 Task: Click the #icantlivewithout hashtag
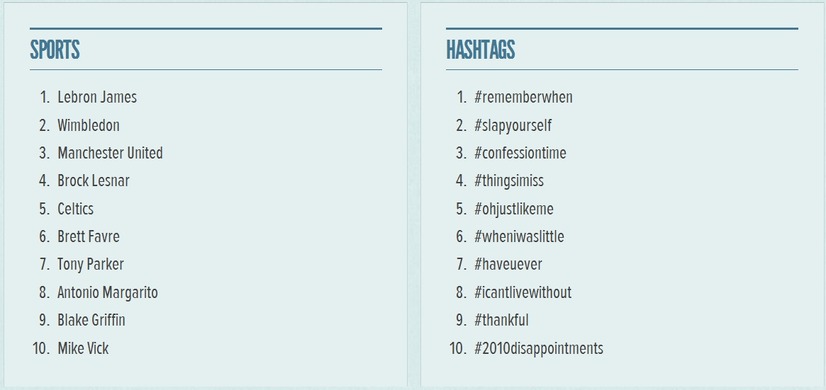(523, 292)
